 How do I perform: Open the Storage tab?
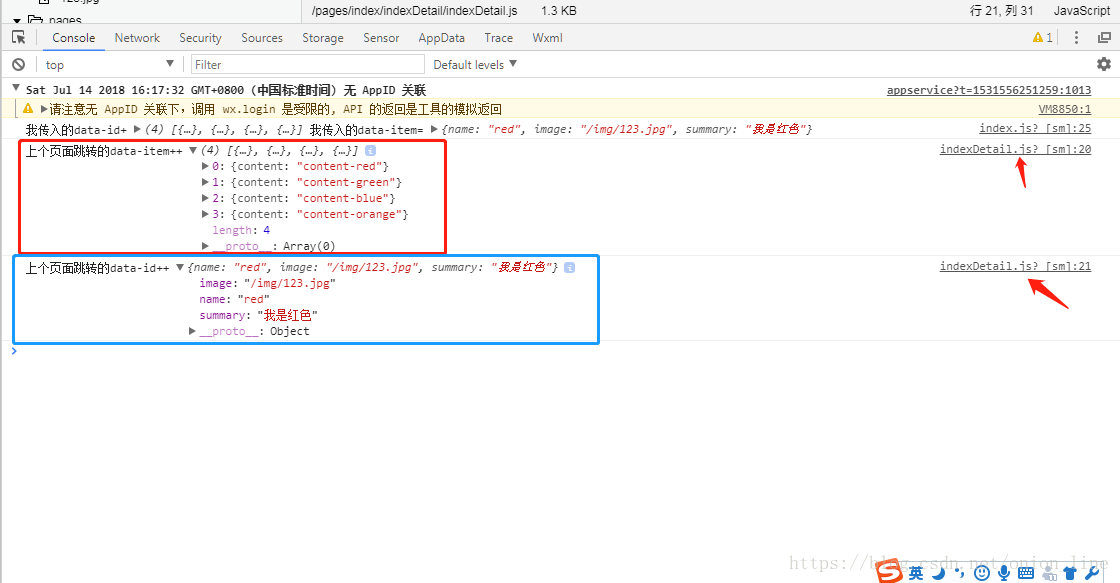(323, 38)
